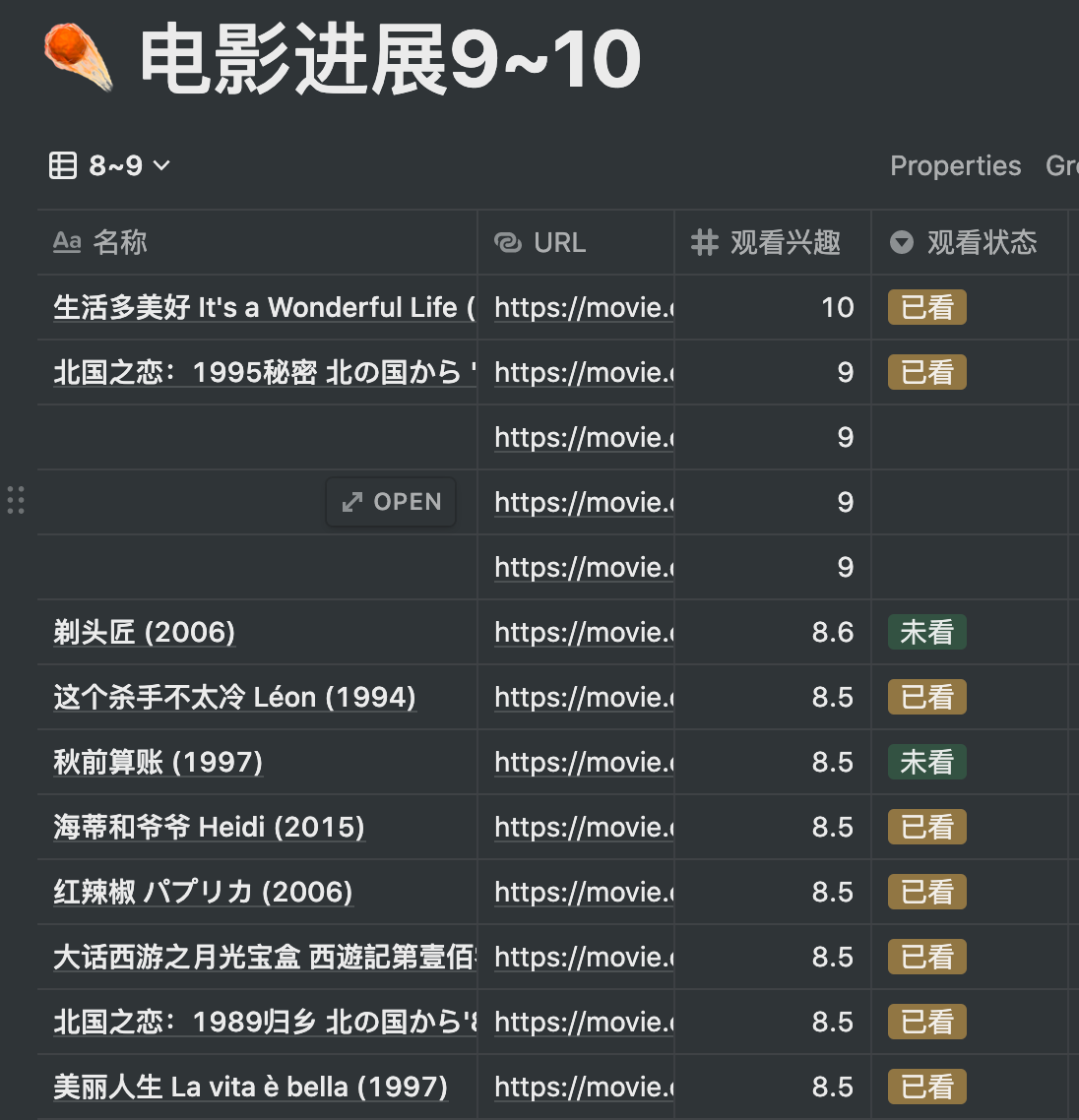
Task: Click the page title 电影进展9~10
Action: (x=391, y=59)
